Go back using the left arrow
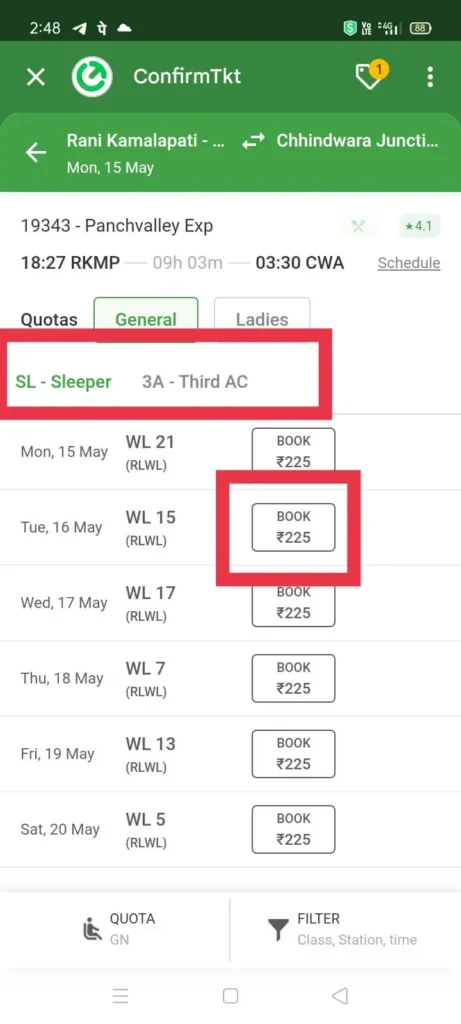 36,153
